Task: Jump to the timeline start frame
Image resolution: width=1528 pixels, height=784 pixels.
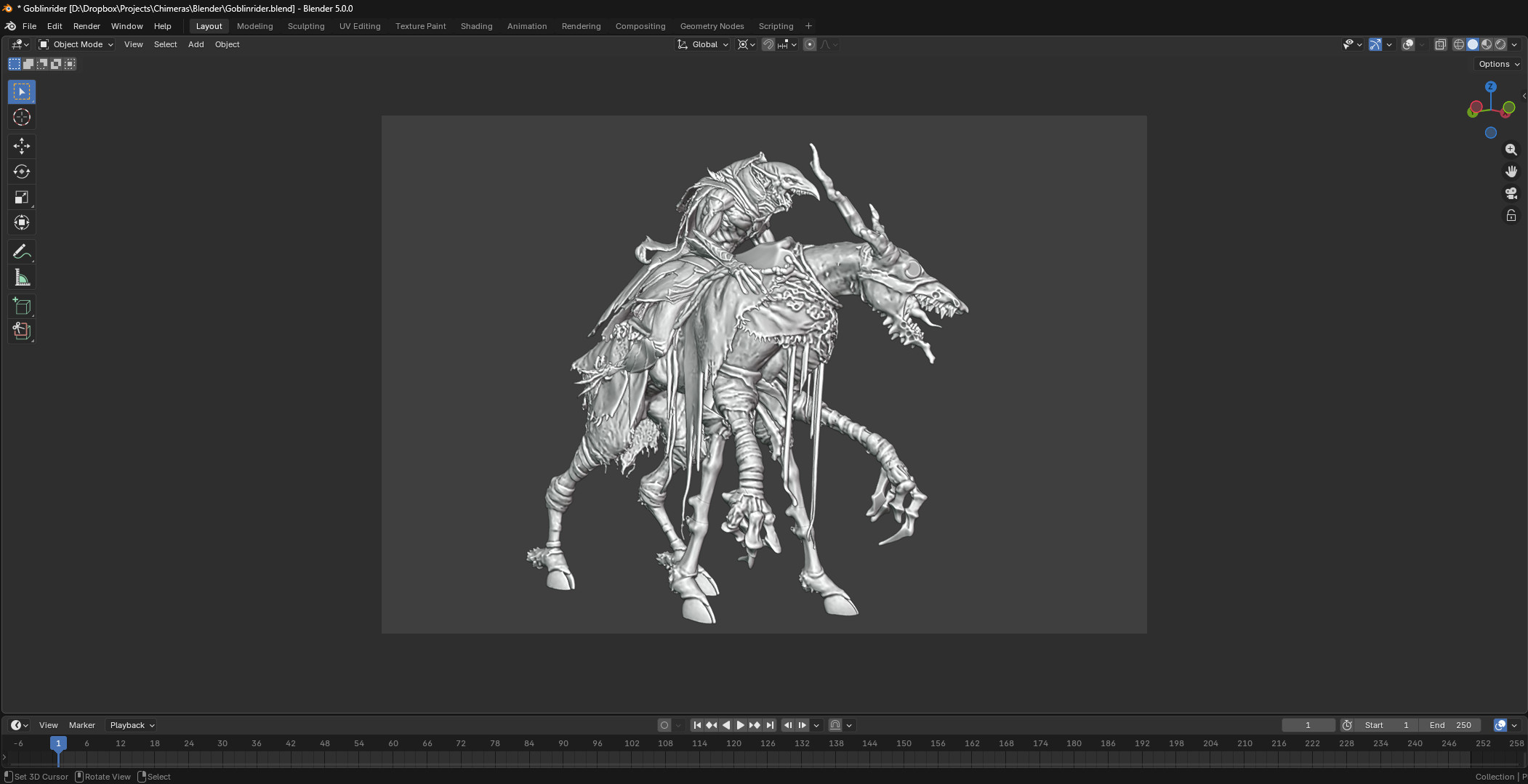Action: click(697, 725)
